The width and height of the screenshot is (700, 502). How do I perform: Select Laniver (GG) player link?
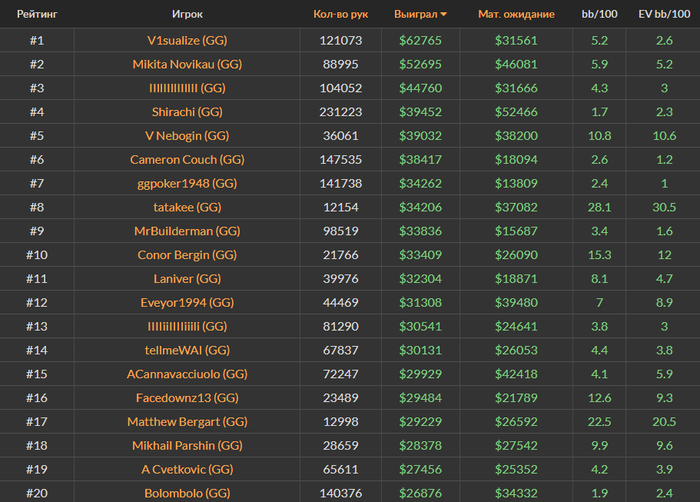tap(187, 279)
